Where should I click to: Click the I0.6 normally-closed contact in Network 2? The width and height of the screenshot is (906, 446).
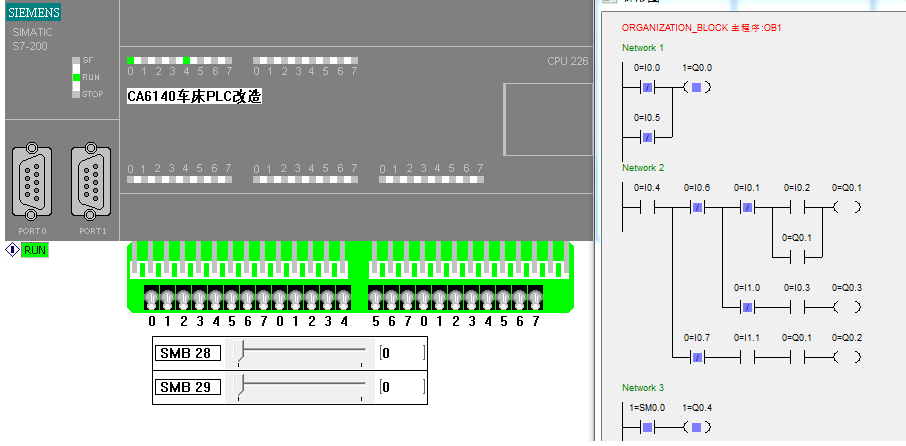[x=697, y=207]
